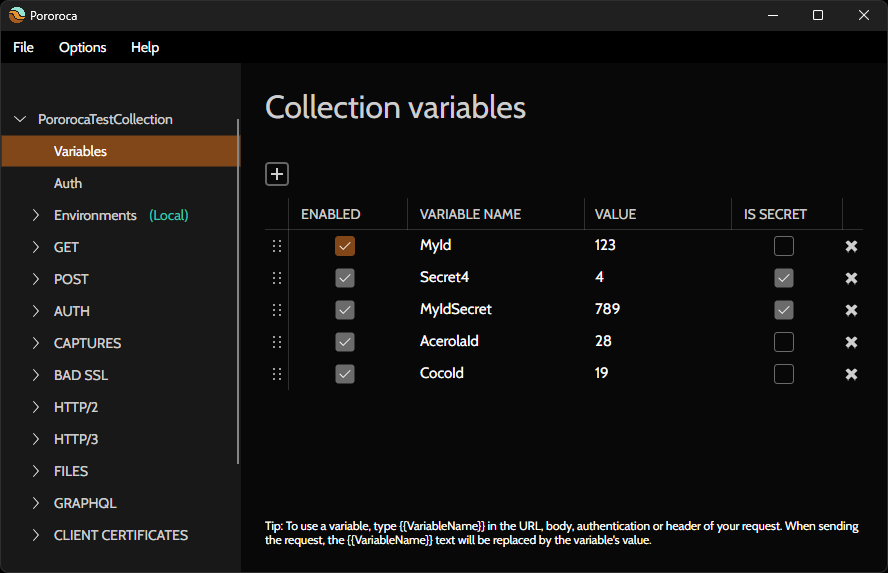Expand the AUTH folder

click(x=36, y=311)
